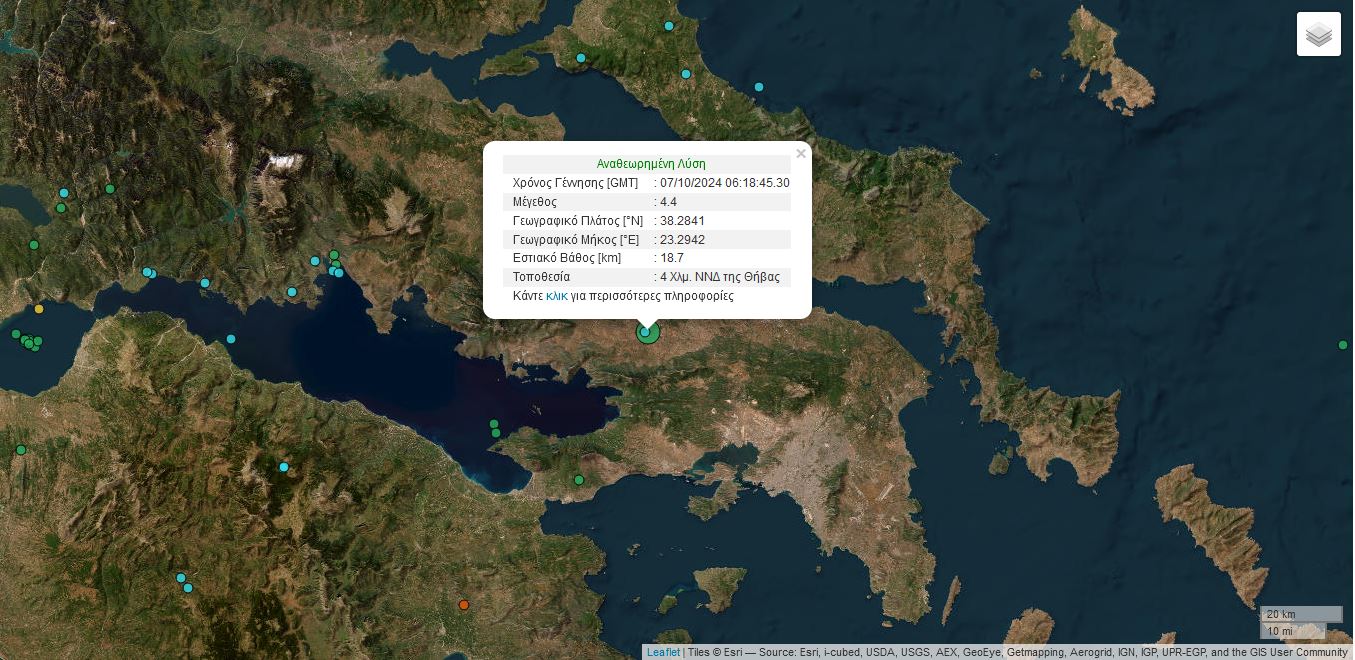Close the earthquake details popup
Image resolution: width=1355 pixels, height=660 pixels.
click(800, 154)
